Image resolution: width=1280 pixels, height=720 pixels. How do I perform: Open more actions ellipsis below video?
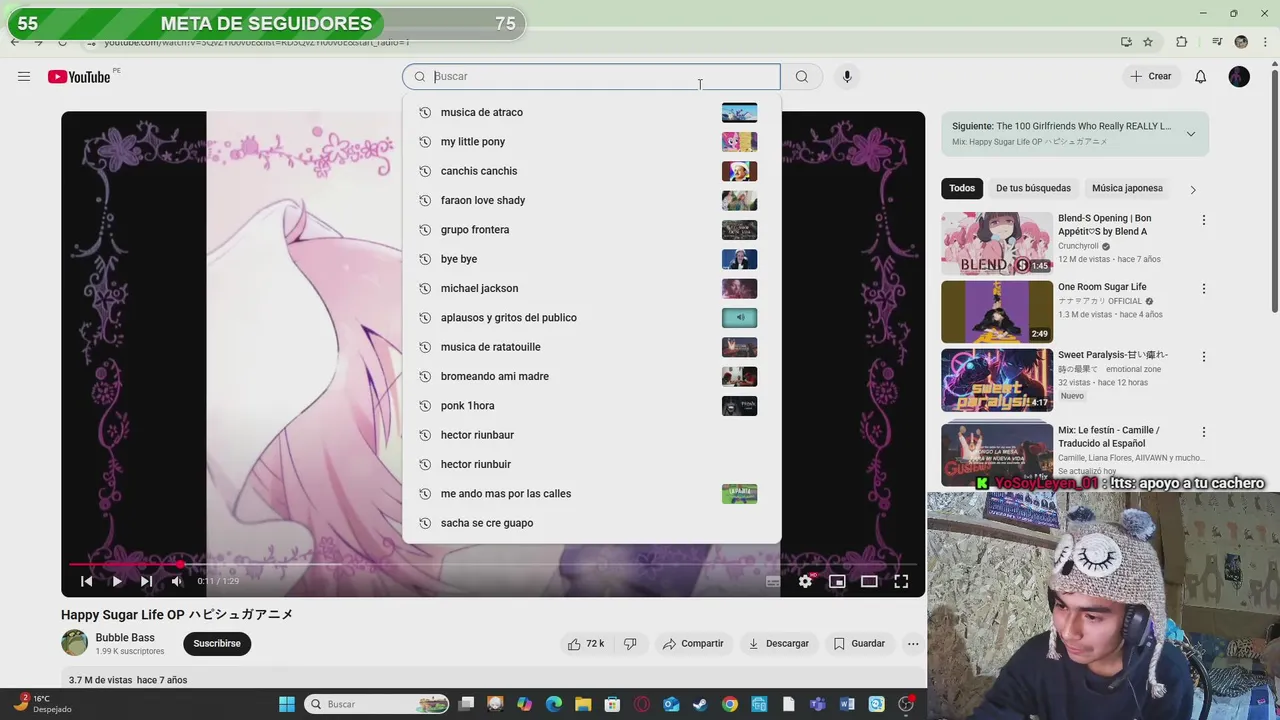tap(913, 644)
